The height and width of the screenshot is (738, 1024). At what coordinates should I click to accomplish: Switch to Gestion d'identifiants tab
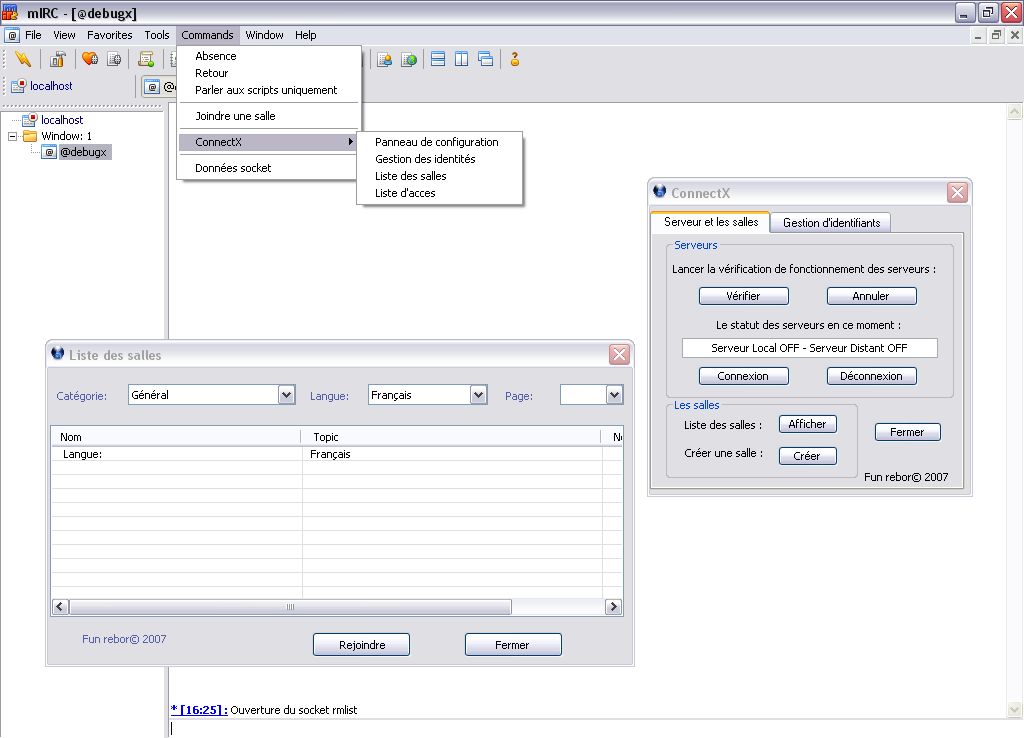click(x=831, y=223)
